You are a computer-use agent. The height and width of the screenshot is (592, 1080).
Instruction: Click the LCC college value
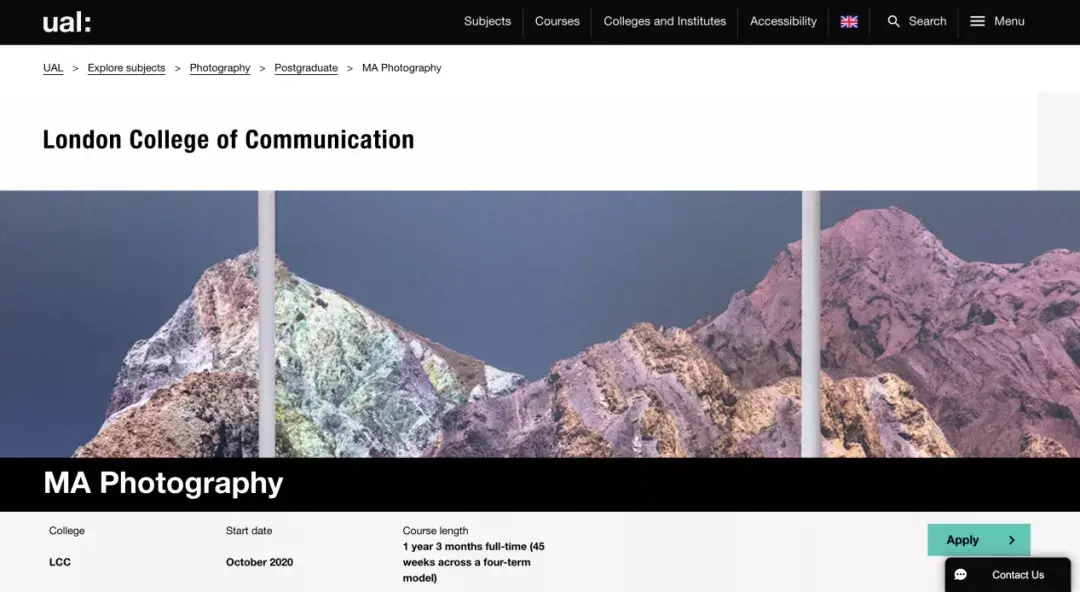[x=60, y=562]
